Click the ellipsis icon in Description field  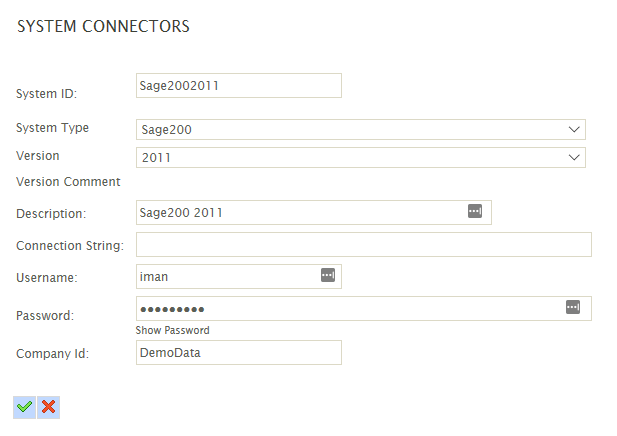(475, 212)
